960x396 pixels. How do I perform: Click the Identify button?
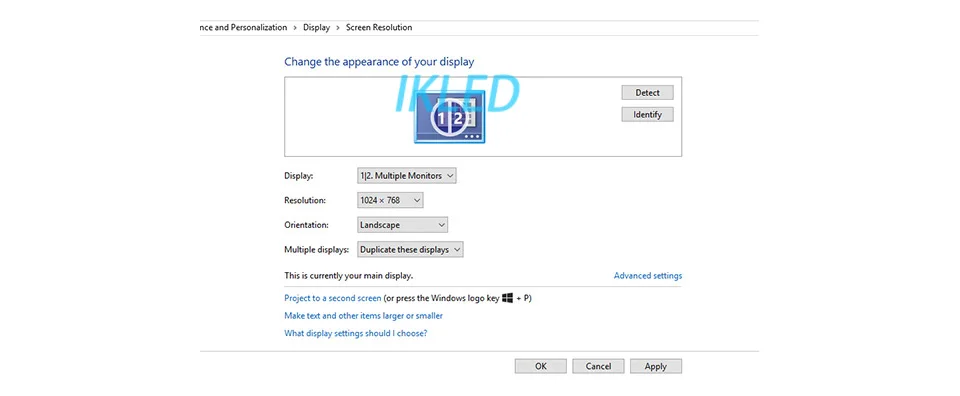tap(647, 114)
